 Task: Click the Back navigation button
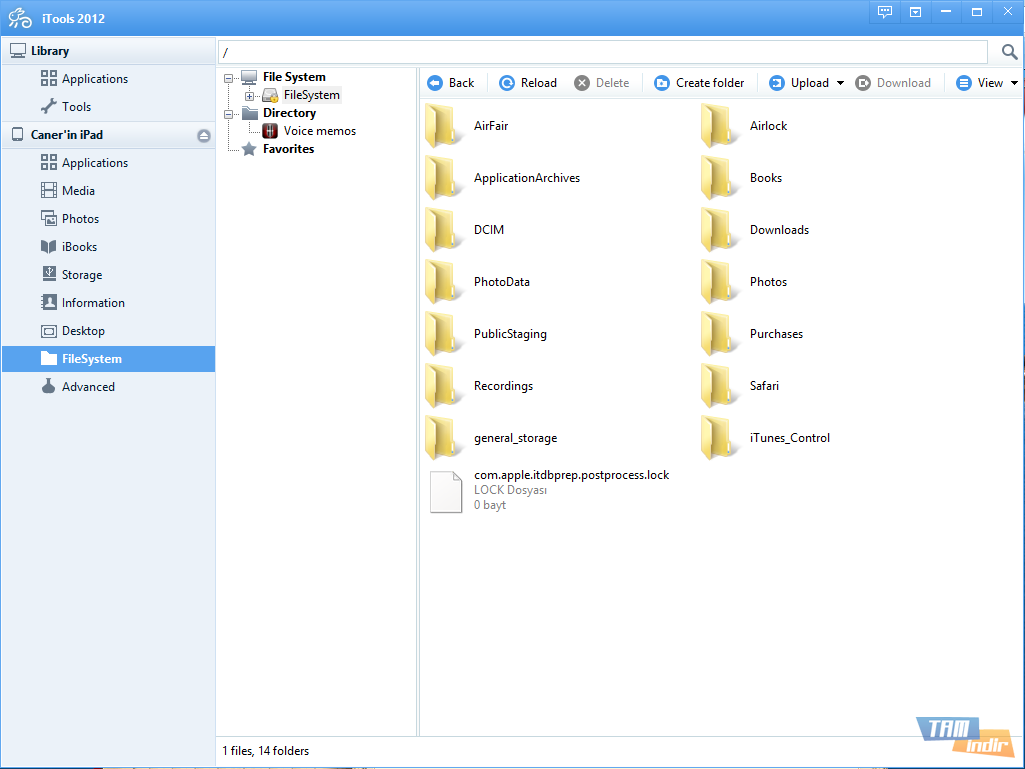(451, 82)
